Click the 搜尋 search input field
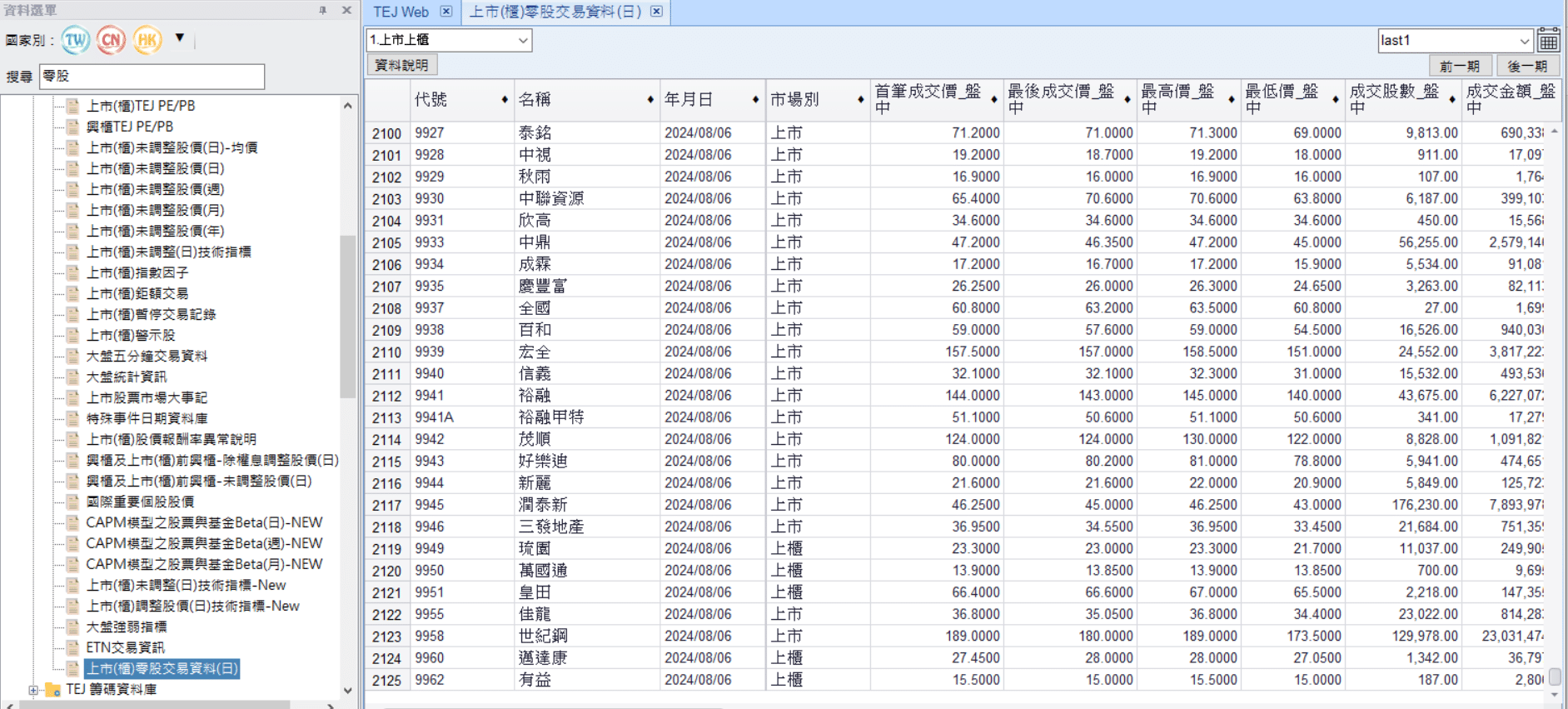Viewport: 1568px width, 709px height. (x=152, y=77)
